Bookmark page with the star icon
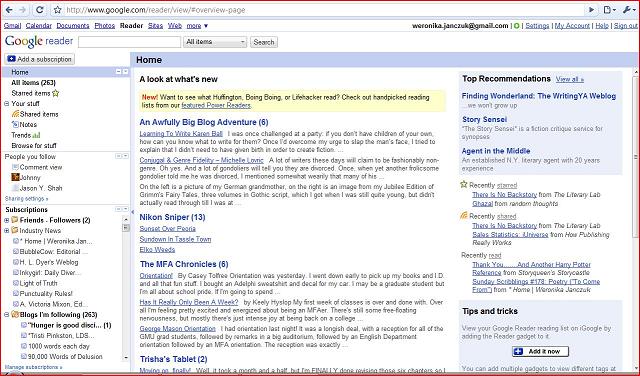This screenshot has width=640, height=376. click(x=58, y=10)
